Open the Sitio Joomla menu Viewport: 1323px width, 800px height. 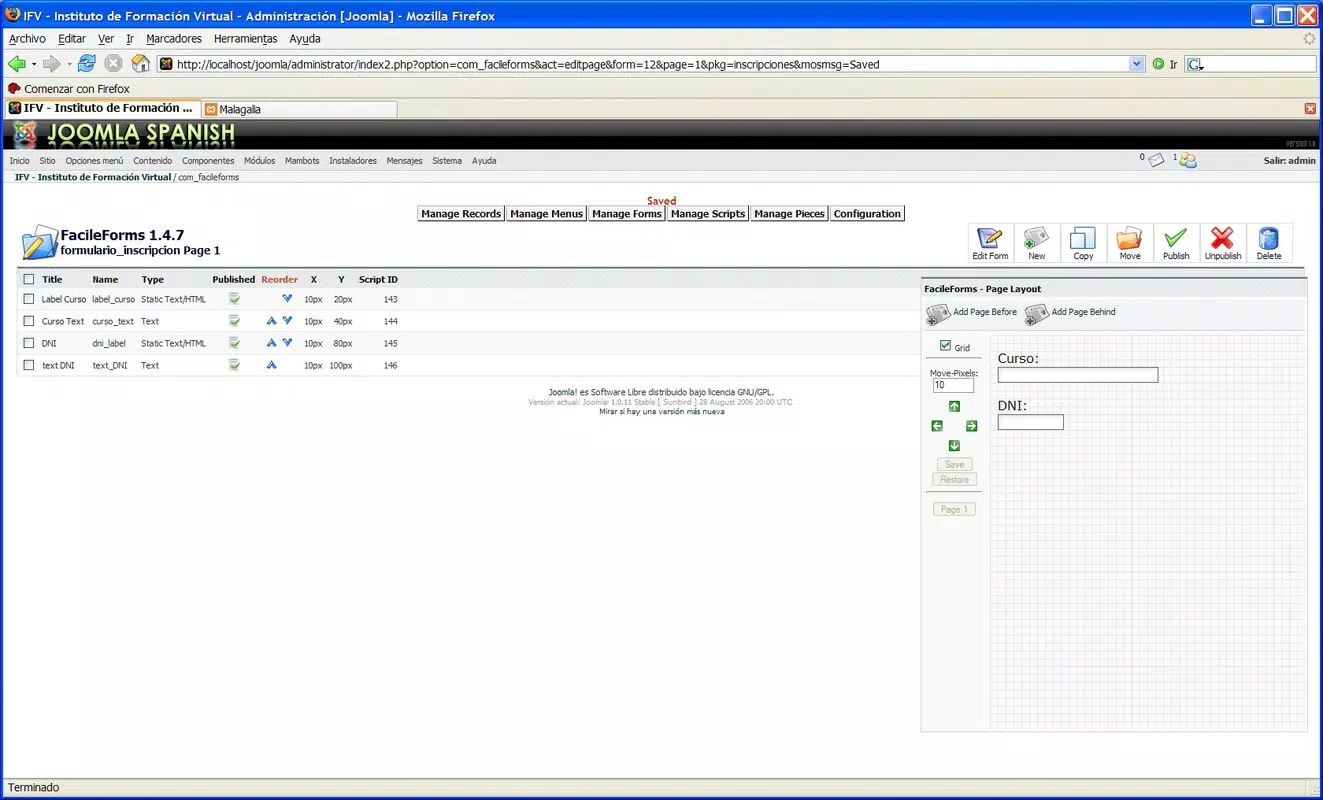[48, 161]
